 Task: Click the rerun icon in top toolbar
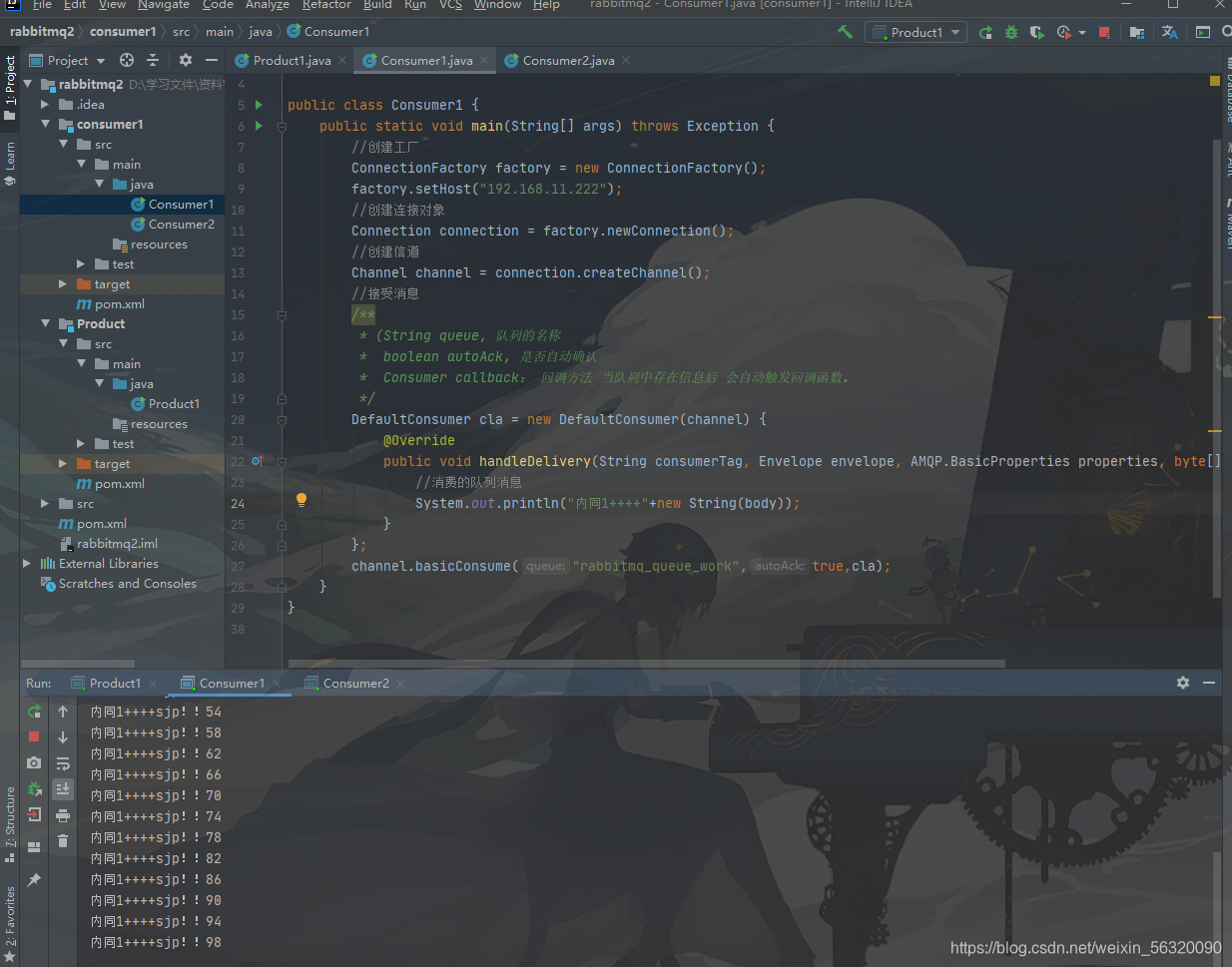click(x=986, y=32)
